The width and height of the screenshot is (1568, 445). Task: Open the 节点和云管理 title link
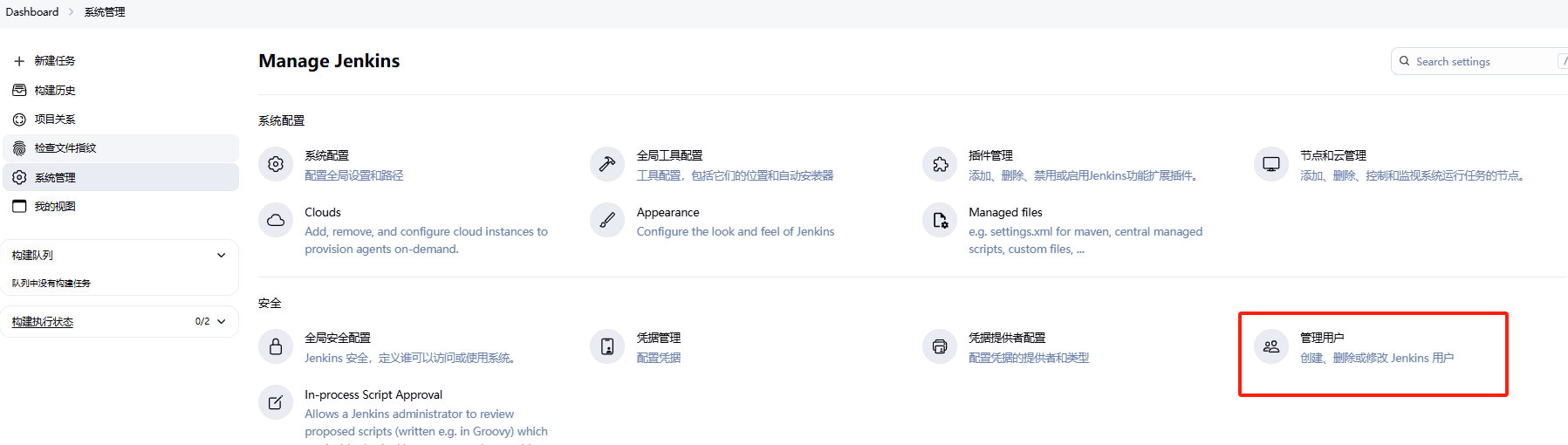1333,155
